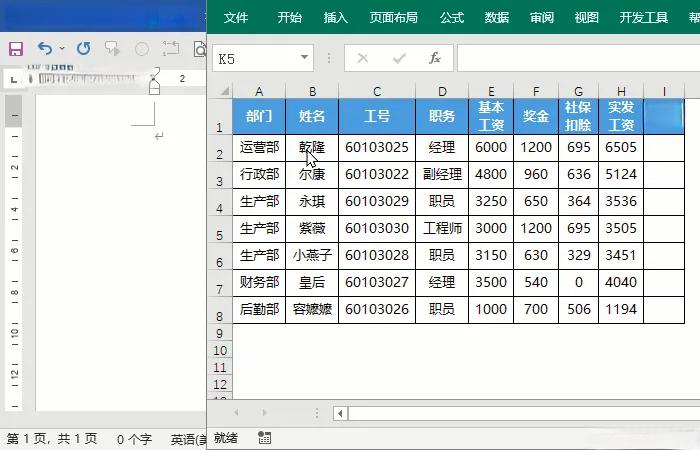Click the Insert Function fx icon
Screen dimensions: 700x450
point(435,59)
